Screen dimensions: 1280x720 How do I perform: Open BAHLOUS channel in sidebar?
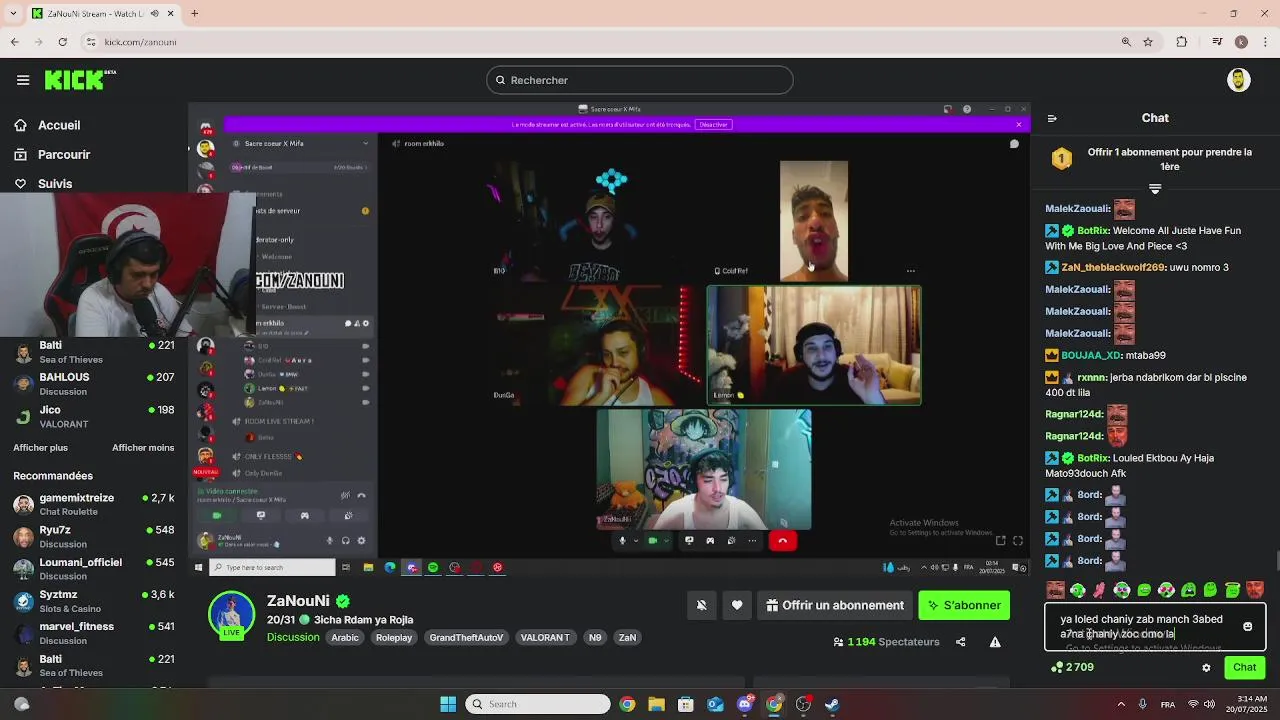[94, 384]
